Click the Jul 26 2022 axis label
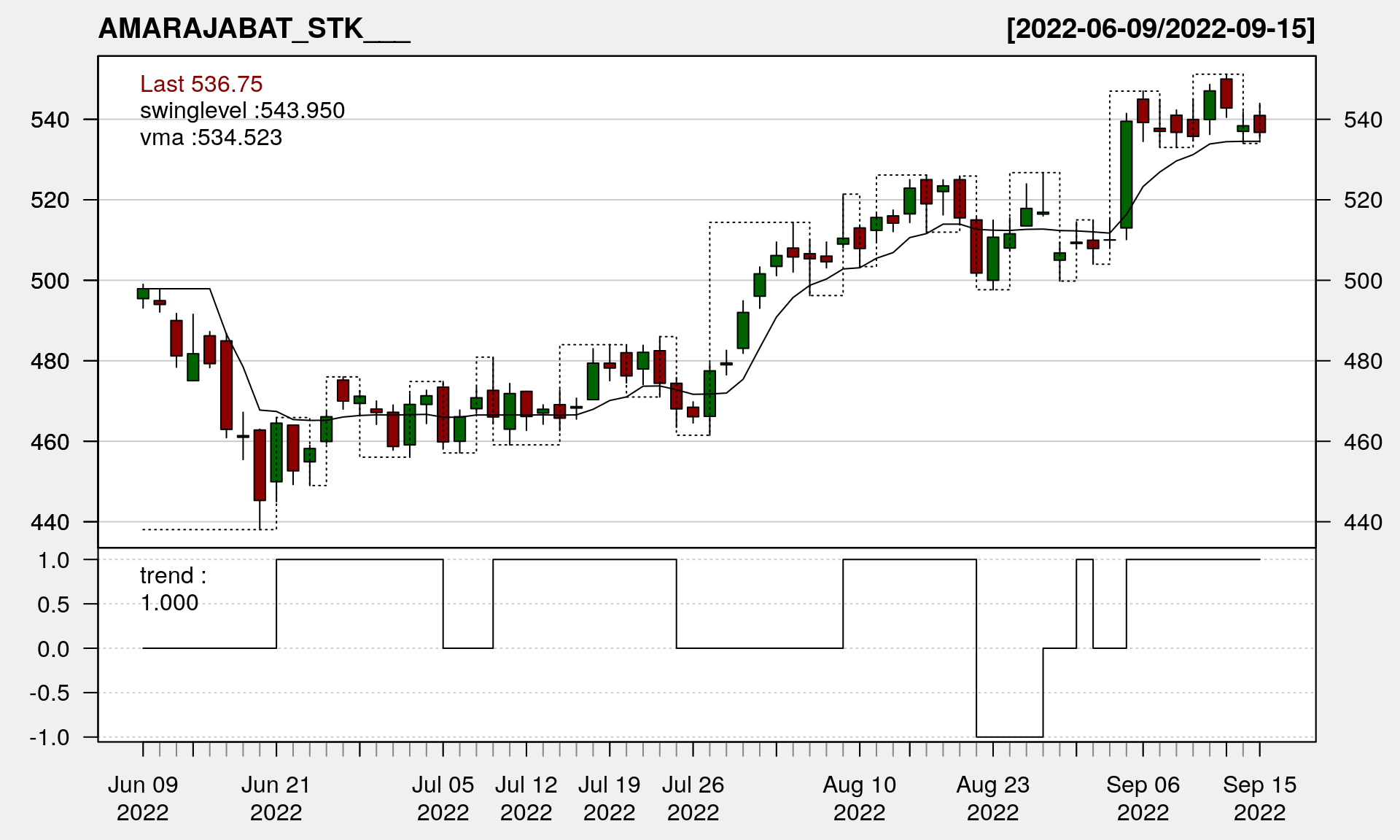The width and height of the screenshot is (1400, 840). pyautogui.click(x=693, y=798)
